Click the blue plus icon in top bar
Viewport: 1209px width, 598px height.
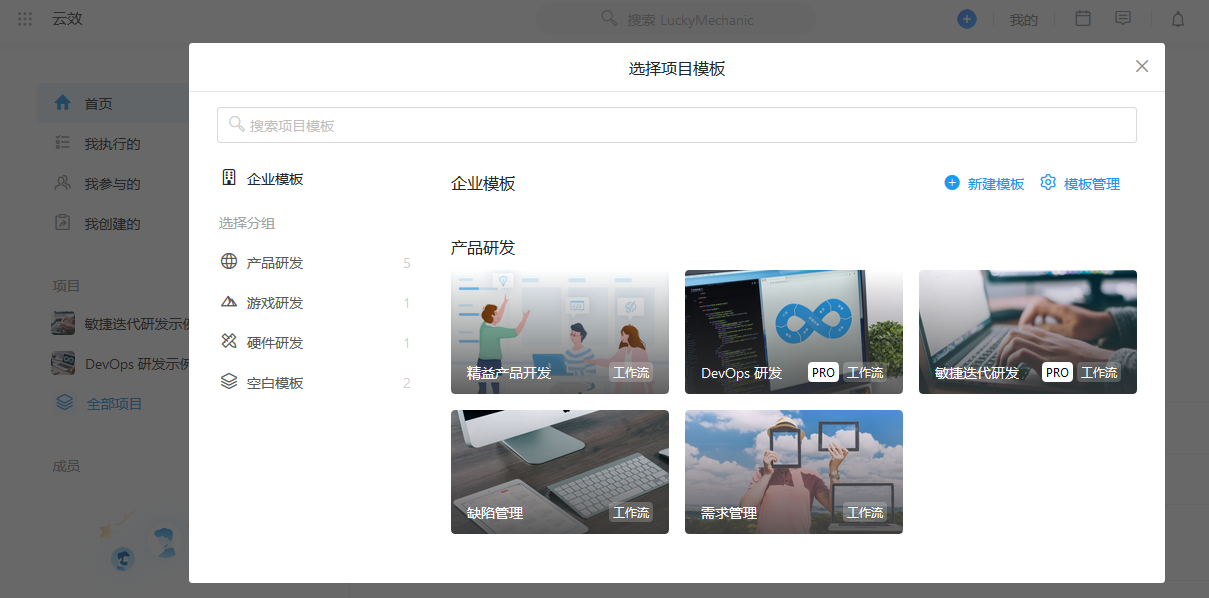(x=966, y=18)
